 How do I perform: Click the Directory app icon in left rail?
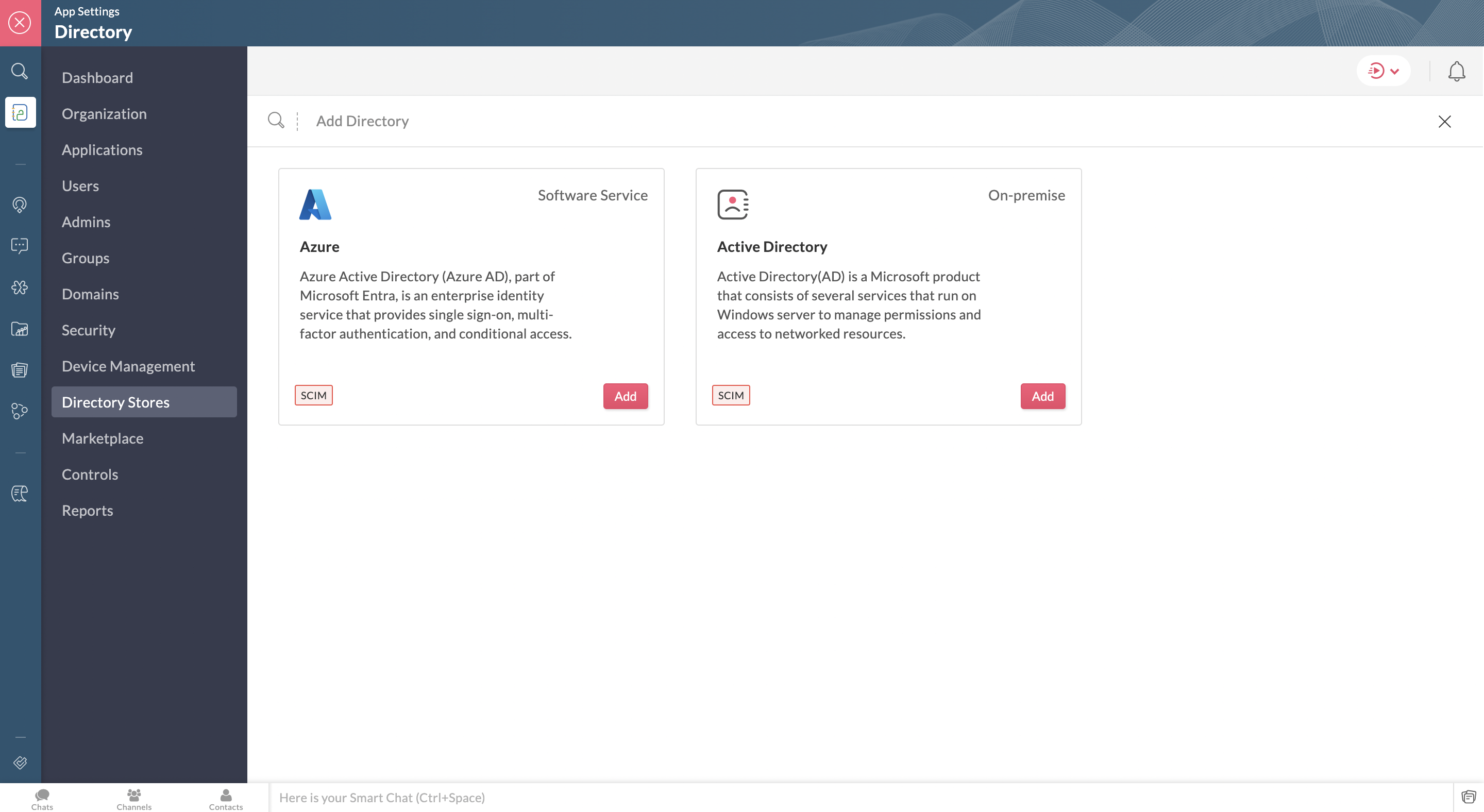click(20, 112)
